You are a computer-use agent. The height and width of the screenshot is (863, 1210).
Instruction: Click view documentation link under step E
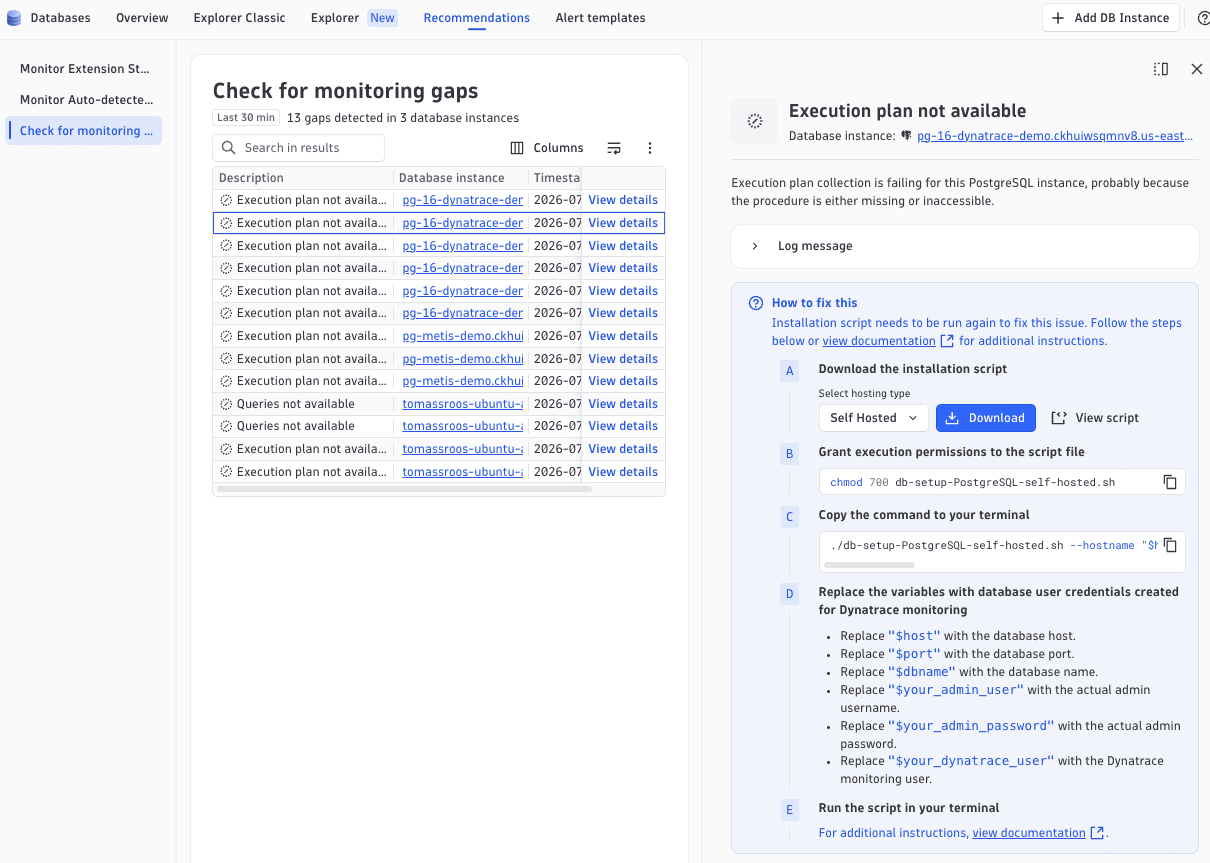[1029, 833]
